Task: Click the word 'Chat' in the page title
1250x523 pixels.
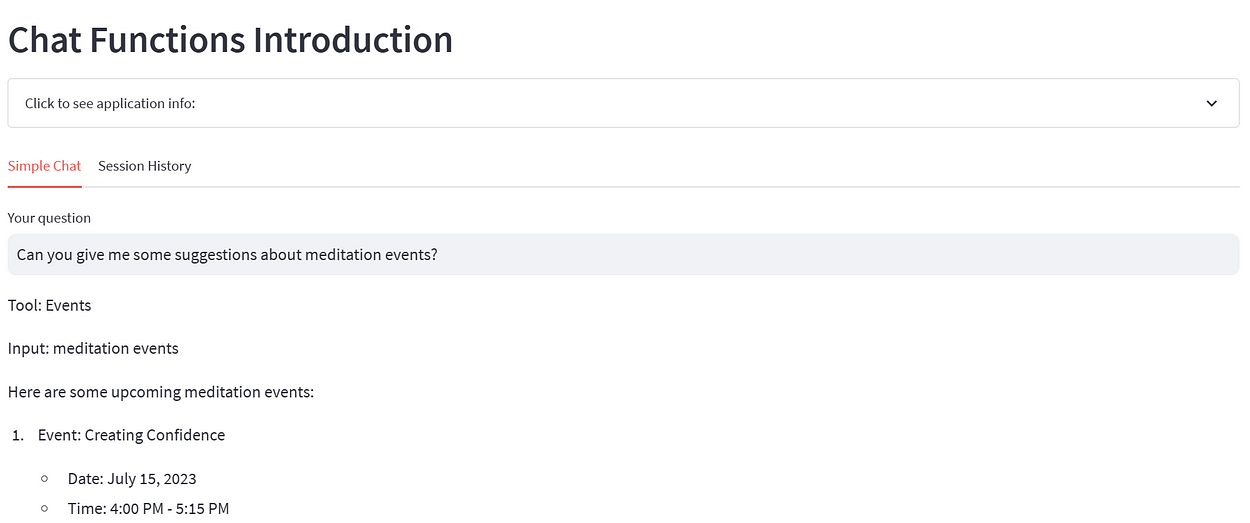Action: coord(44,40)
